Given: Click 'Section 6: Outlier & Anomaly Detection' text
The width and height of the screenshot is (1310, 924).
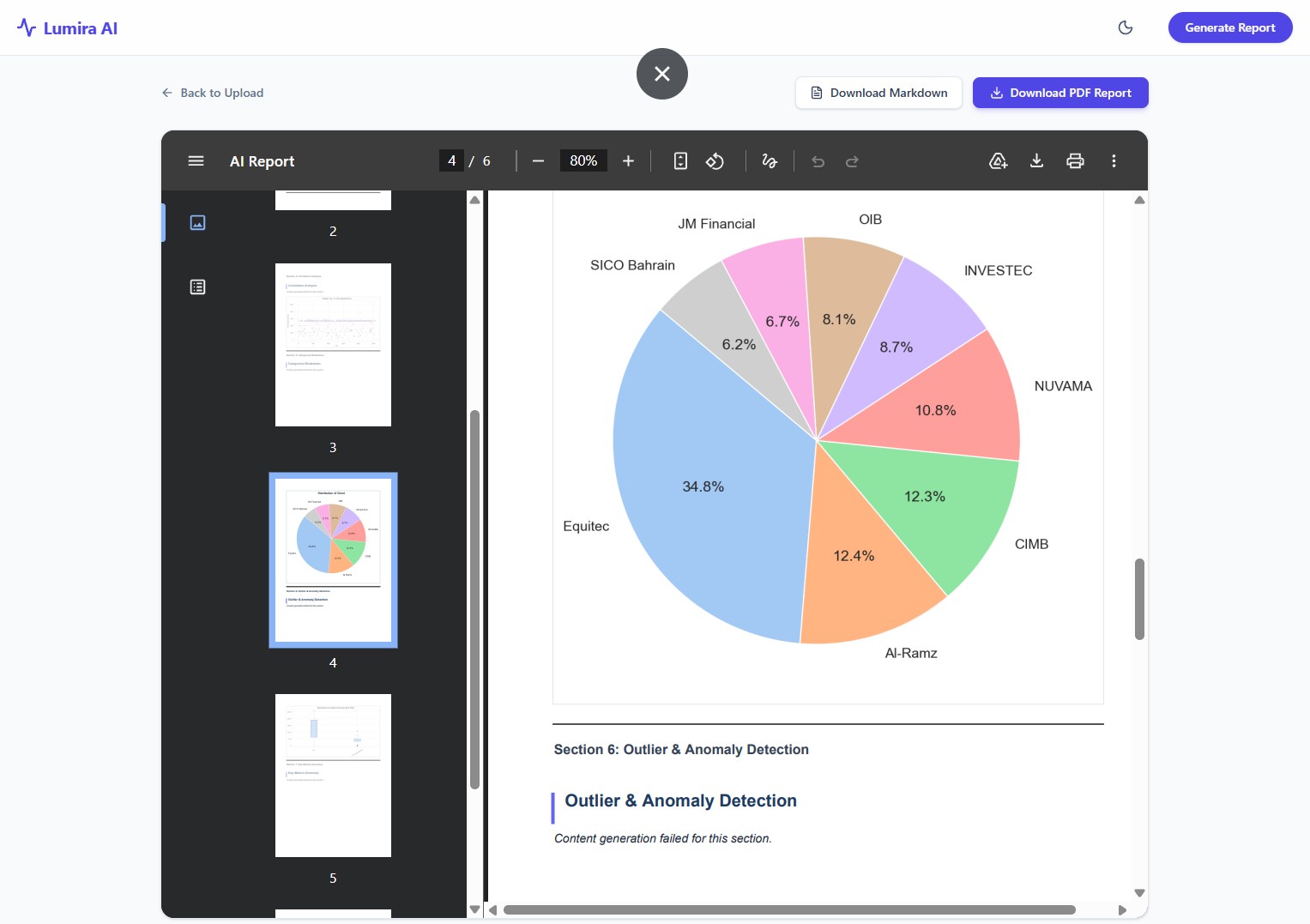Looking at the screenshot, I should pos(681,749).
